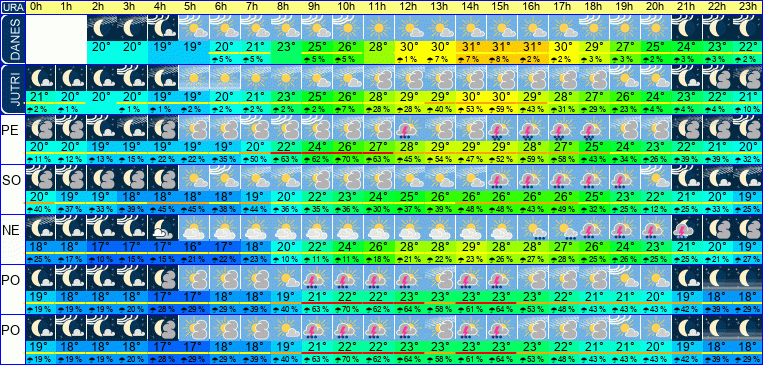The image size is (763, 365).
Task: Switch to the JUTRI forecast tab
Action: pos(12,90)
